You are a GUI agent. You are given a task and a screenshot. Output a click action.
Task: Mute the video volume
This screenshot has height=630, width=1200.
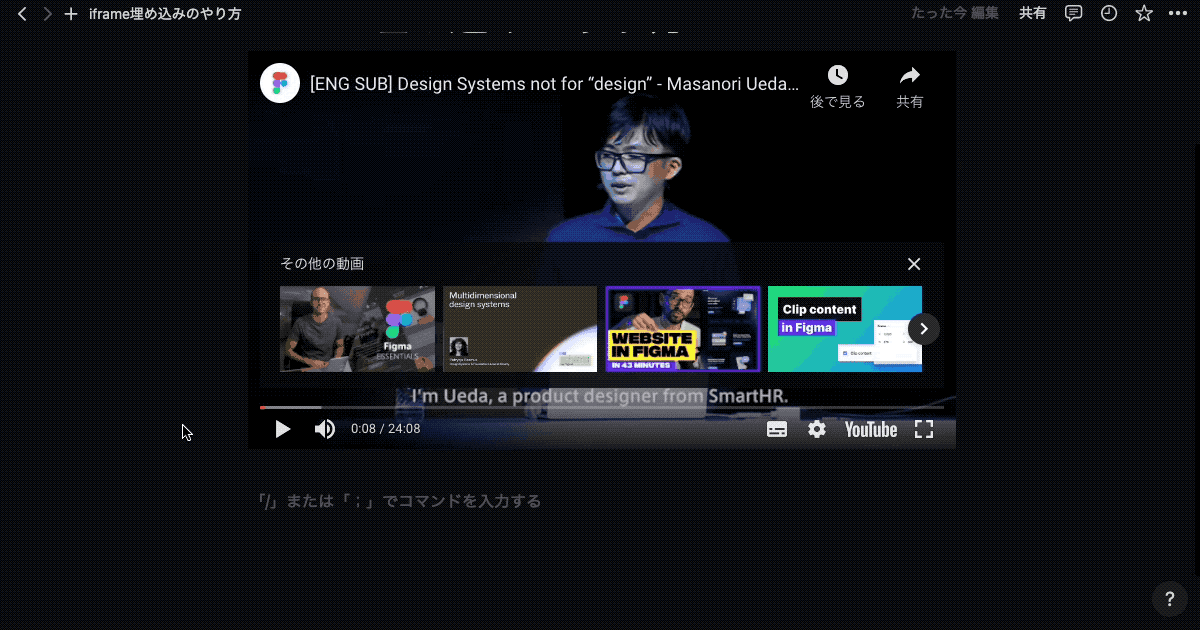point(325,429)
